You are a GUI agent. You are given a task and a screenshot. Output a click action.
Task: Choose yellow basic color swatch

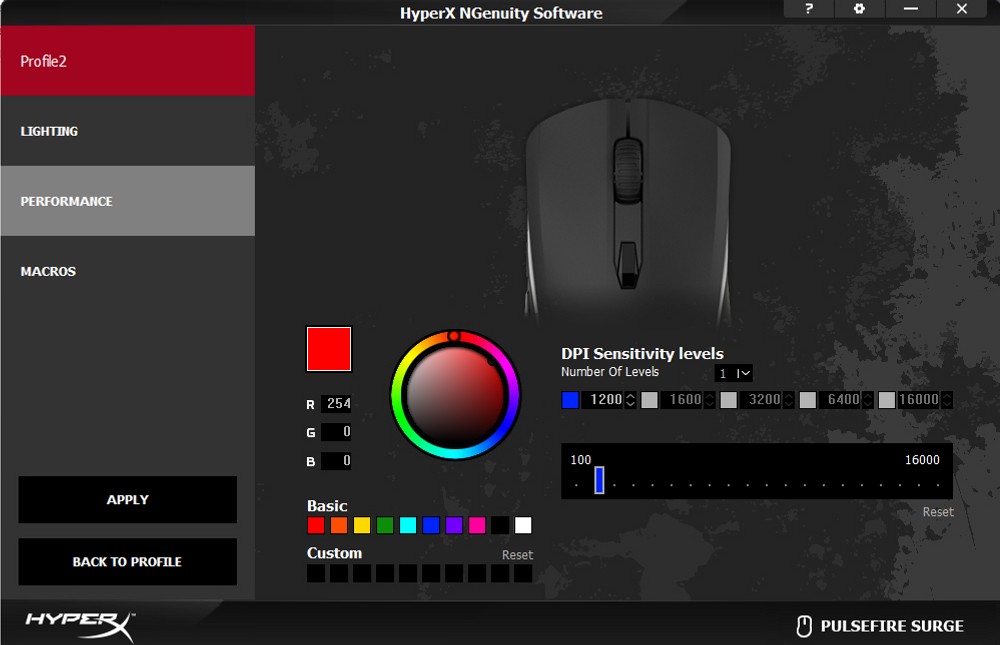click(362, 525)
